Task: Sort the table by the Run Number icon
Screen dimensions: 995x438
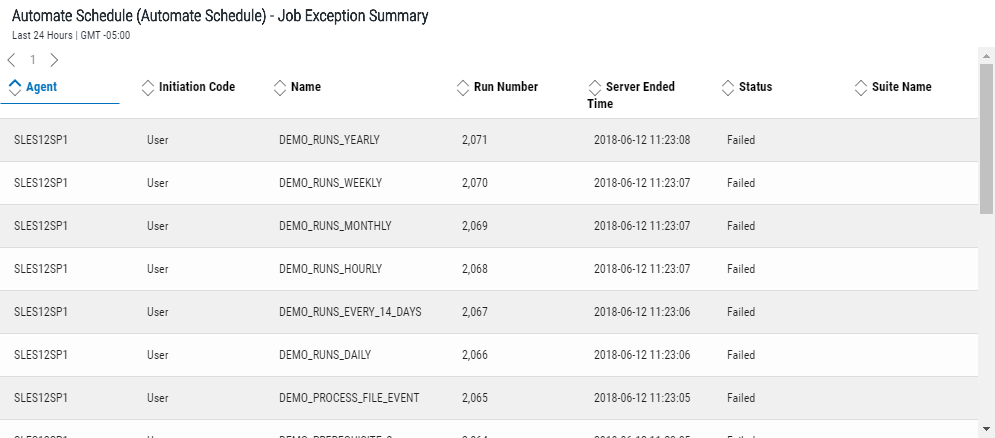Action: pos(462,87)
